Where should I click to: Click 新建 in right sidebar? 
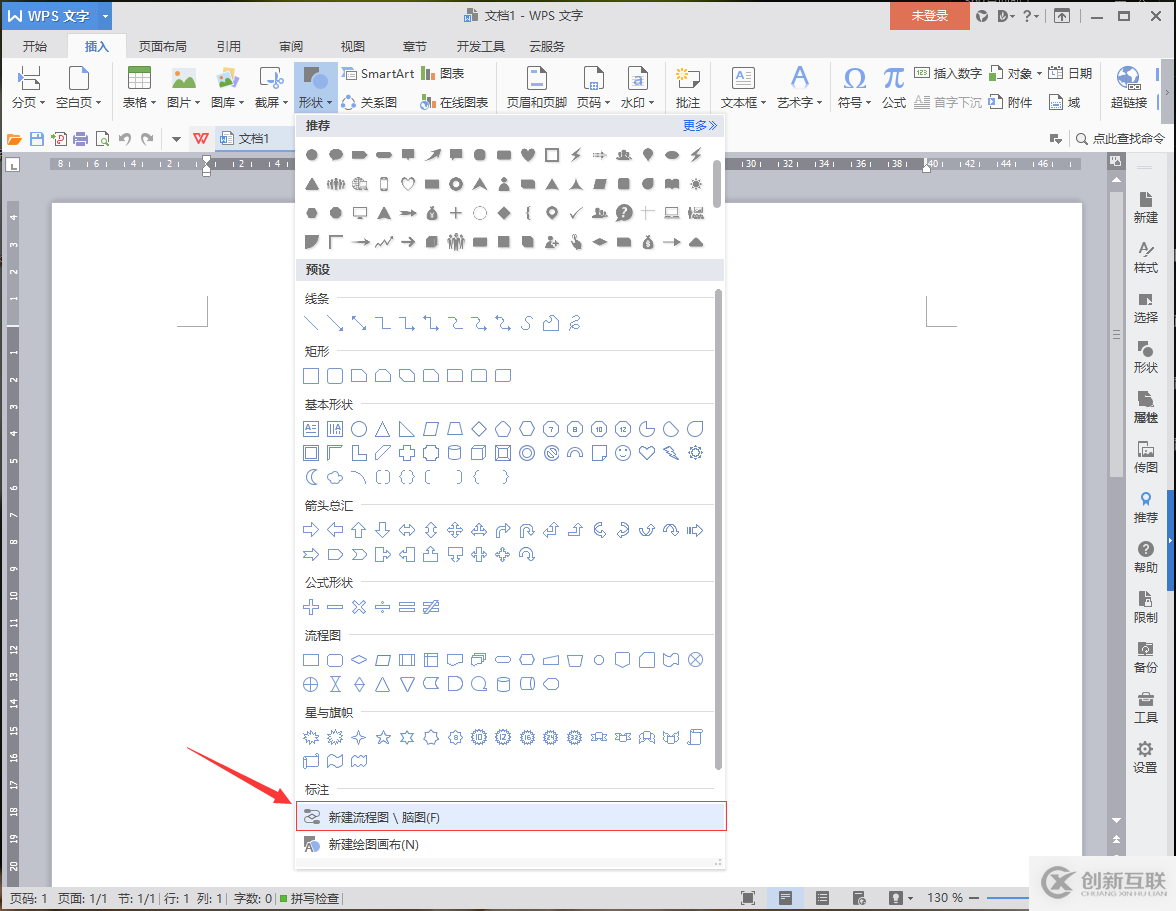point(1145,208)
